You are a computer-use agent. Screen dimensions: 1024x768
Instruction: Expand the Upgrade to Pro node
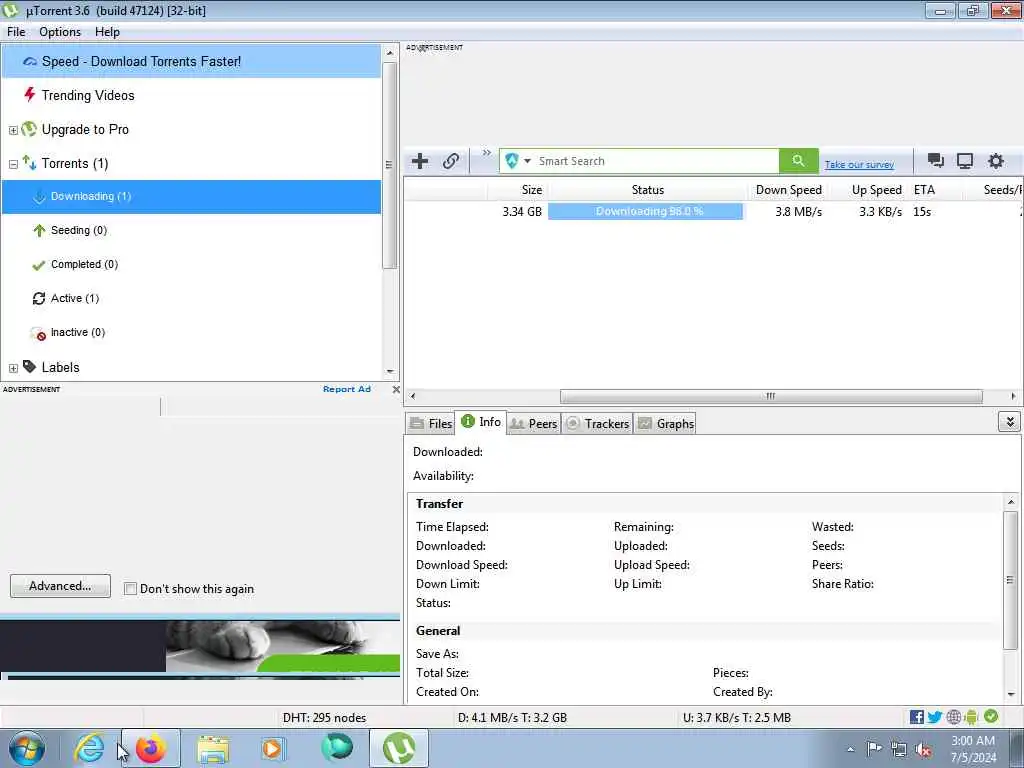click(13, 130)
